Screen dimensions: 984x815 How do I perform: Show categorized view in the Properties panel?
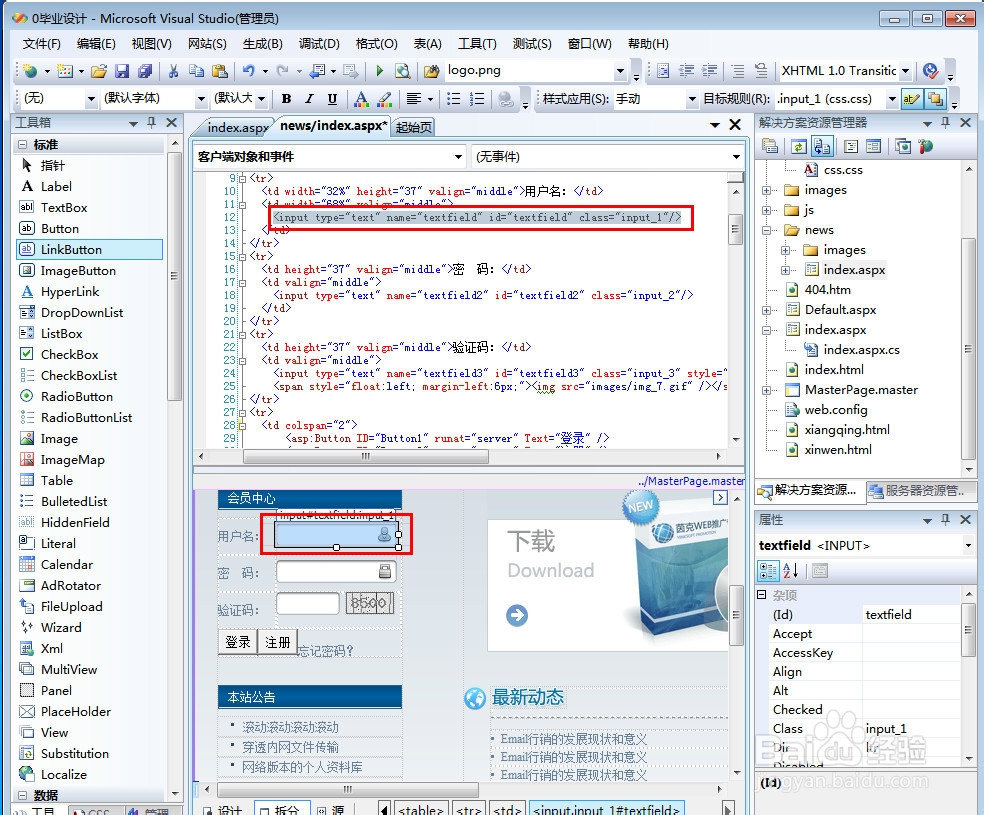pos(768,570)
